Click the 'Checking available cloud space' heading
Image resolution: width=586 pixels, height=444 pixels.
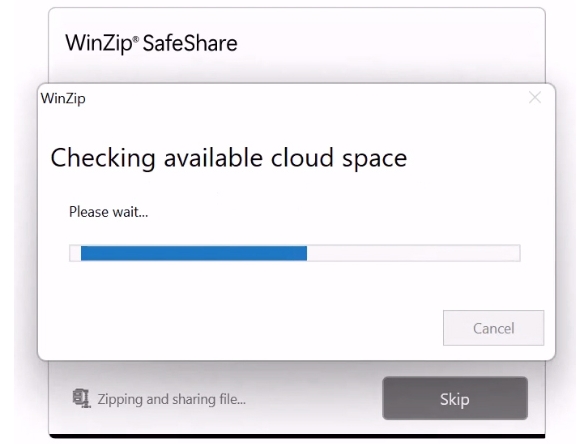click(229, 158)
